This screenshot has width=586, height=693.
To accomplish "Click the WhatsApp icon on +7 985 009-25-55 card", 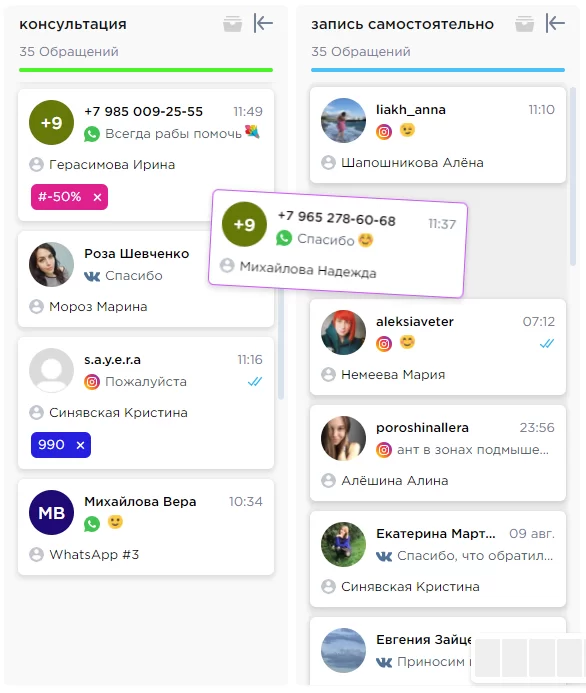I will point(92,134).
